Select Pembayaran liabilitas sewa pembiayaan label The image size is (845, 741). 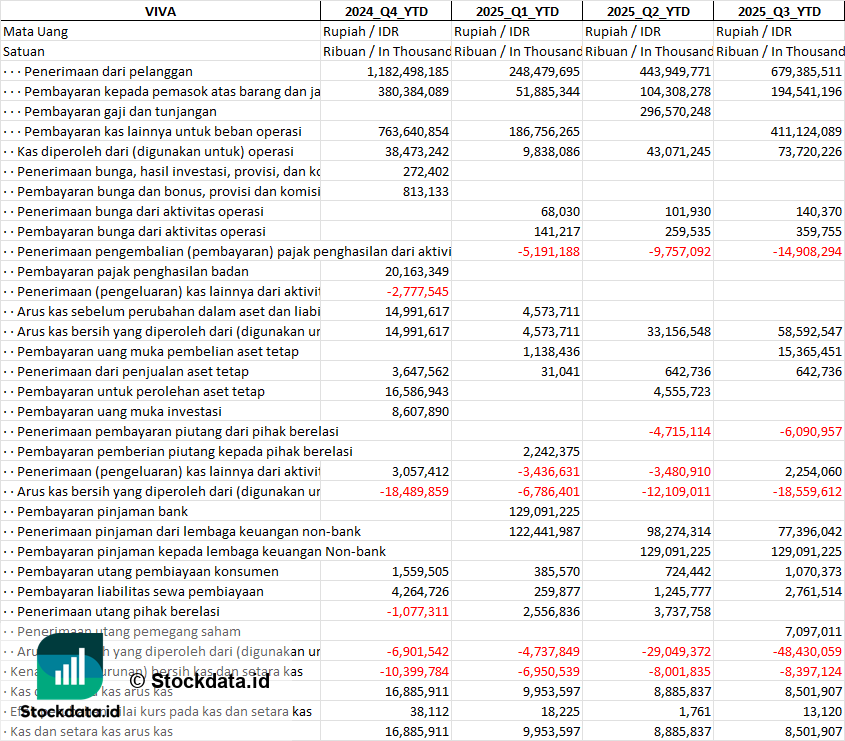coord(140,591)
